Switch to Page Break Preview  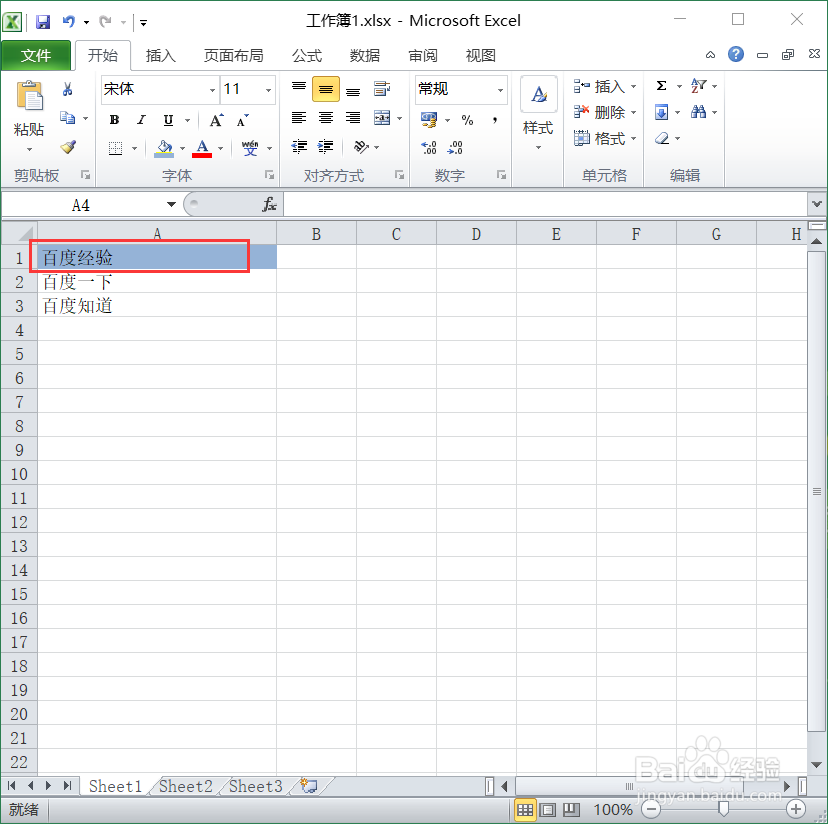click(x=571, y=810)
